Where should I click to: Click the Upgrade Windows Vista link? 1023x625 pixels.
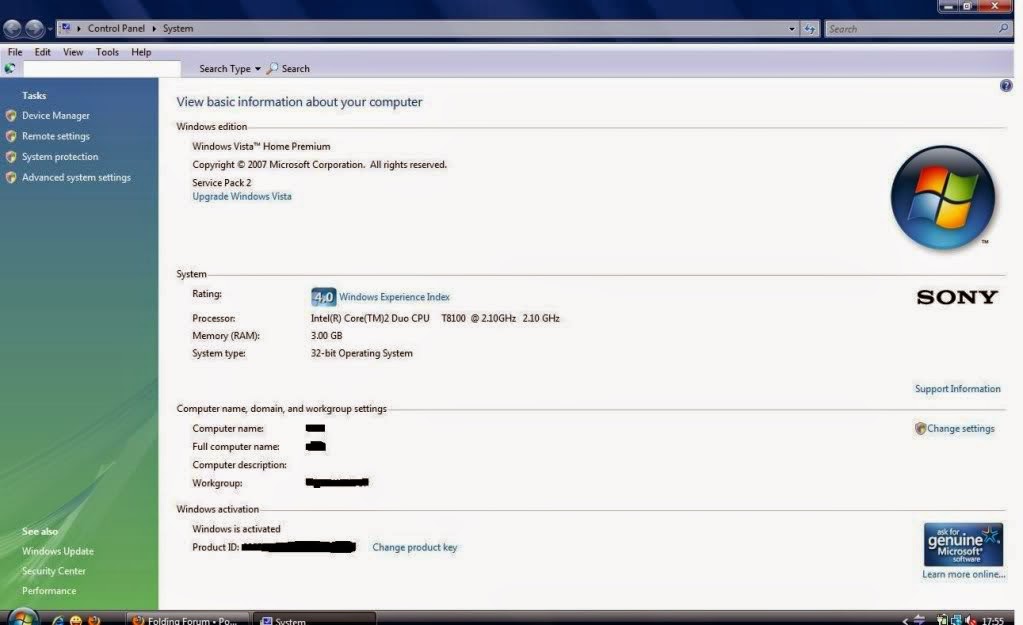(x=241, y=196)
